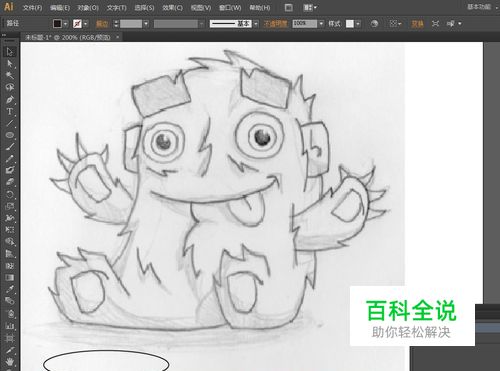
Task: Click the isolate selected object icon
Action: [435, 24]
